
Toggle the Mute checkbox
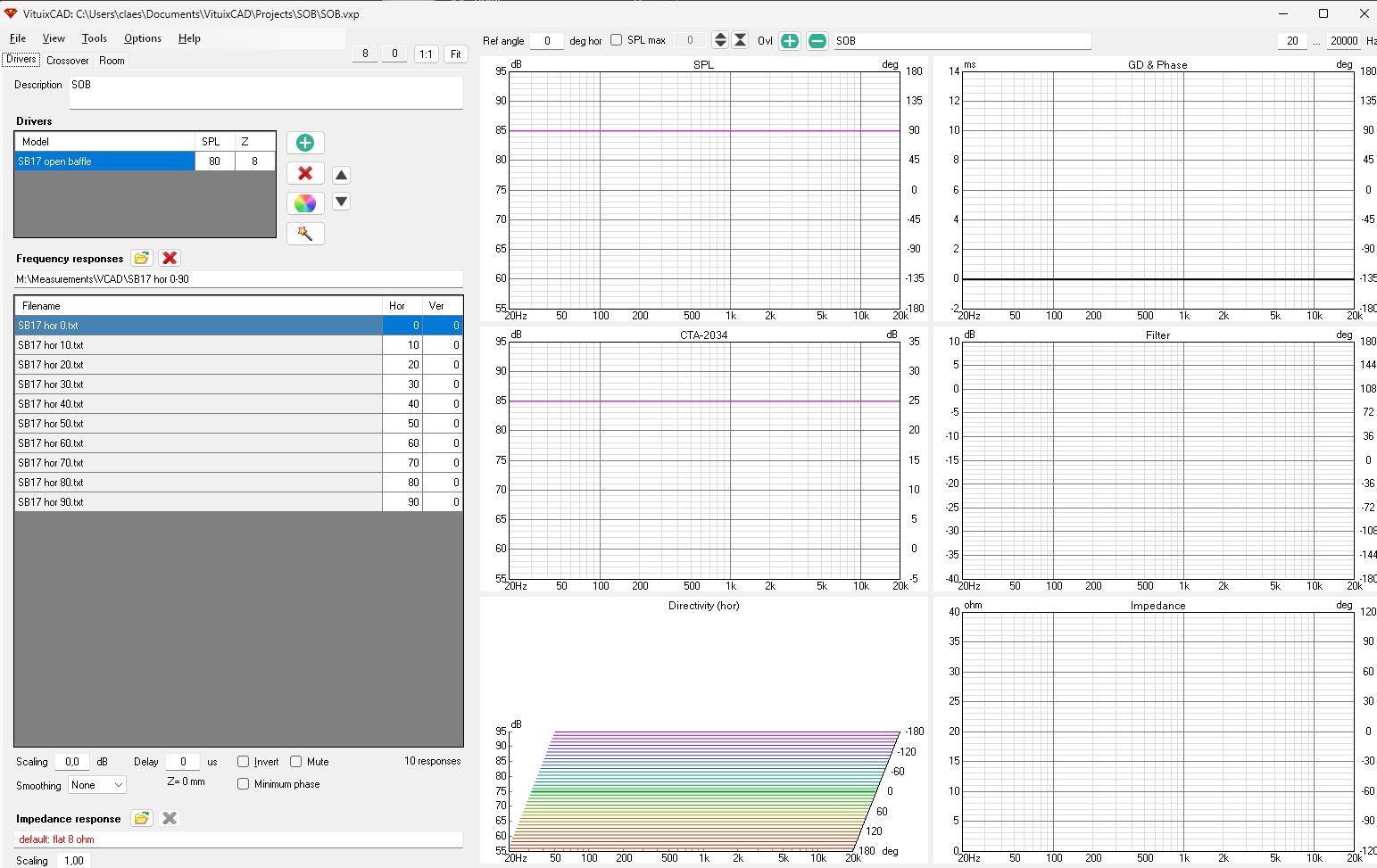[x=295, y=761]
